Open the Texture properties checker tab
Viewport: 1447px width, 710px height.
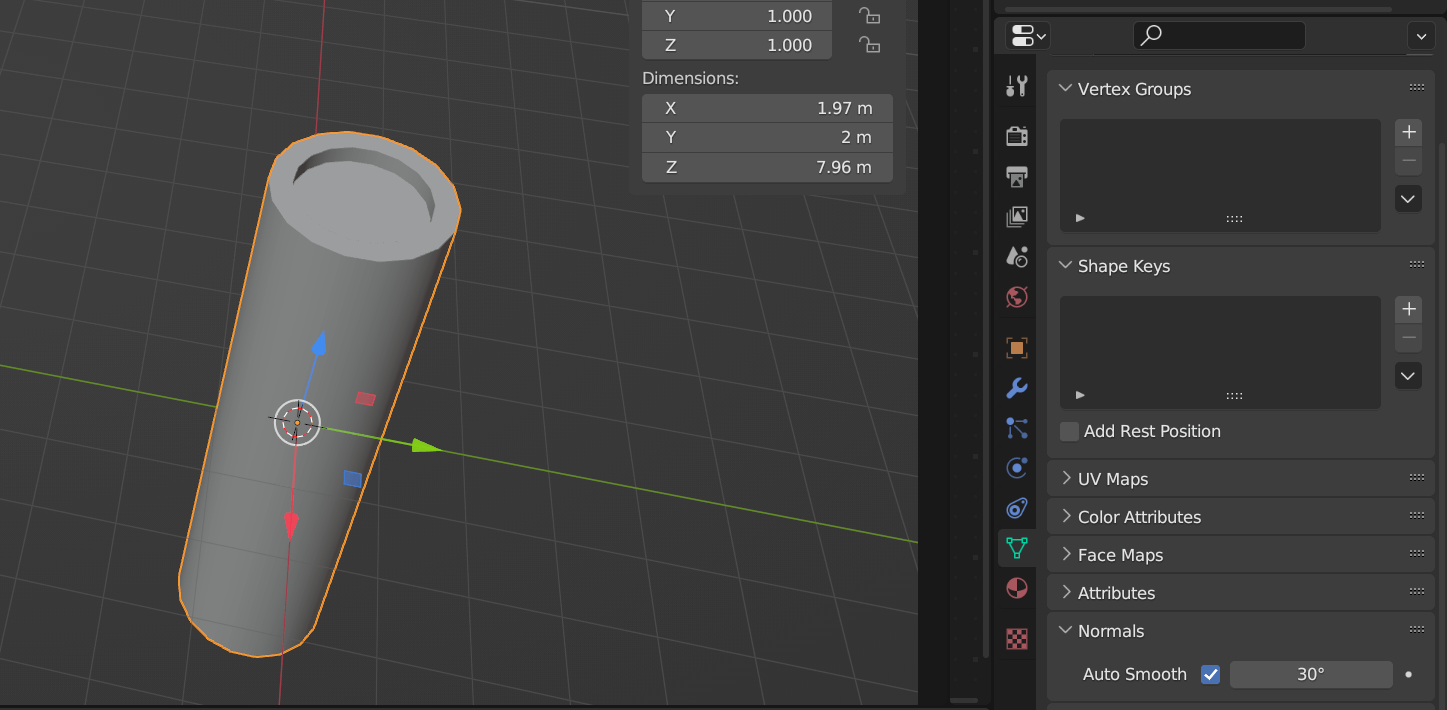tap(1017, 638)
